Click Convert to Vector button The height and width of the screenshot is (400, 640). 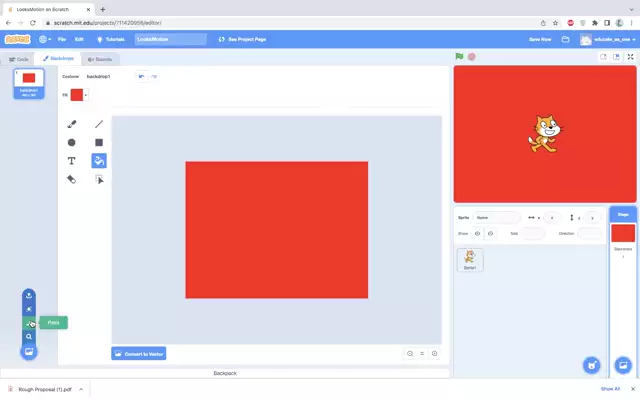[139, 354]
